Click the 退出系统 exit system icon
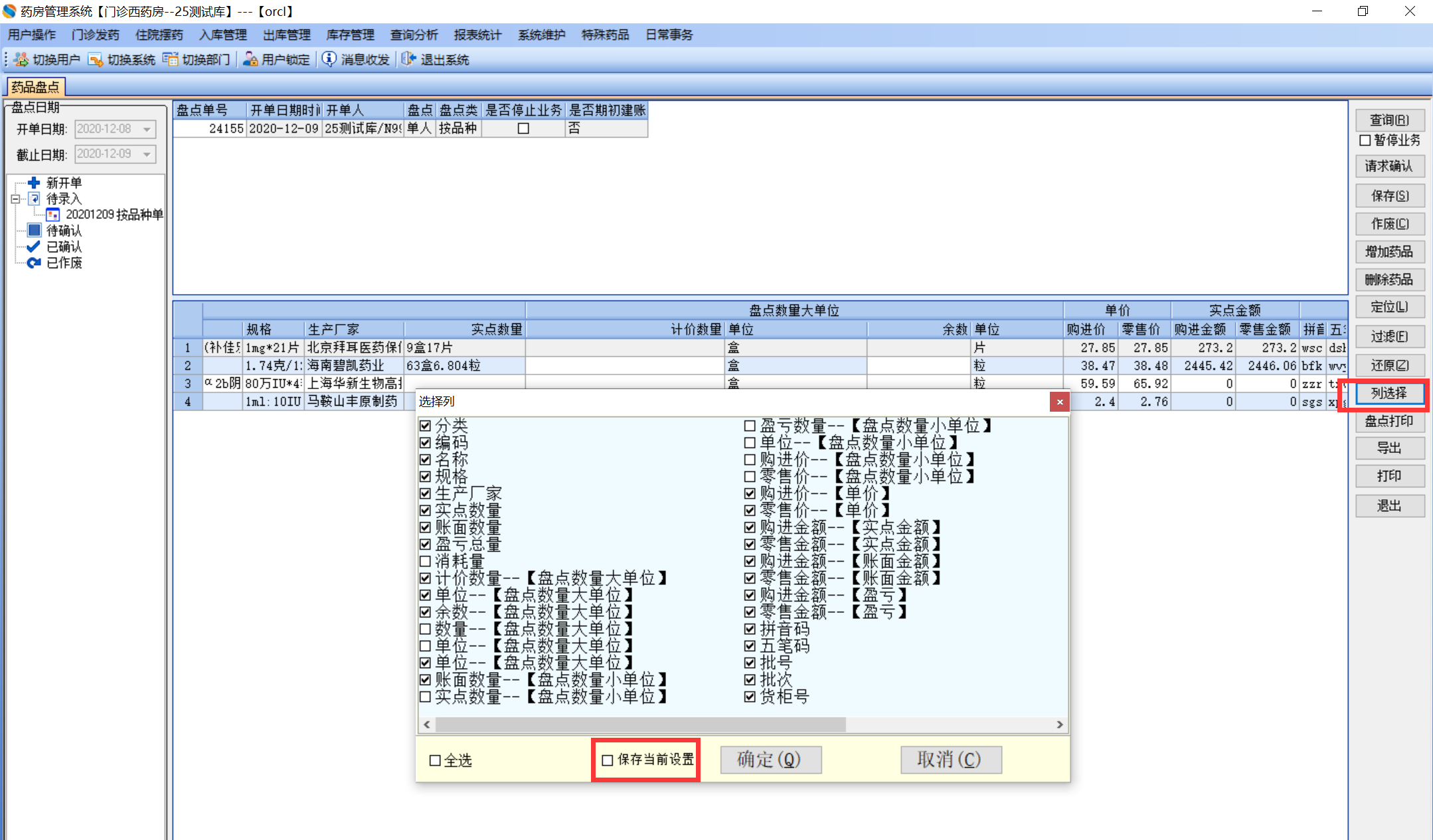1433x840 pixels. click(408, 60)
